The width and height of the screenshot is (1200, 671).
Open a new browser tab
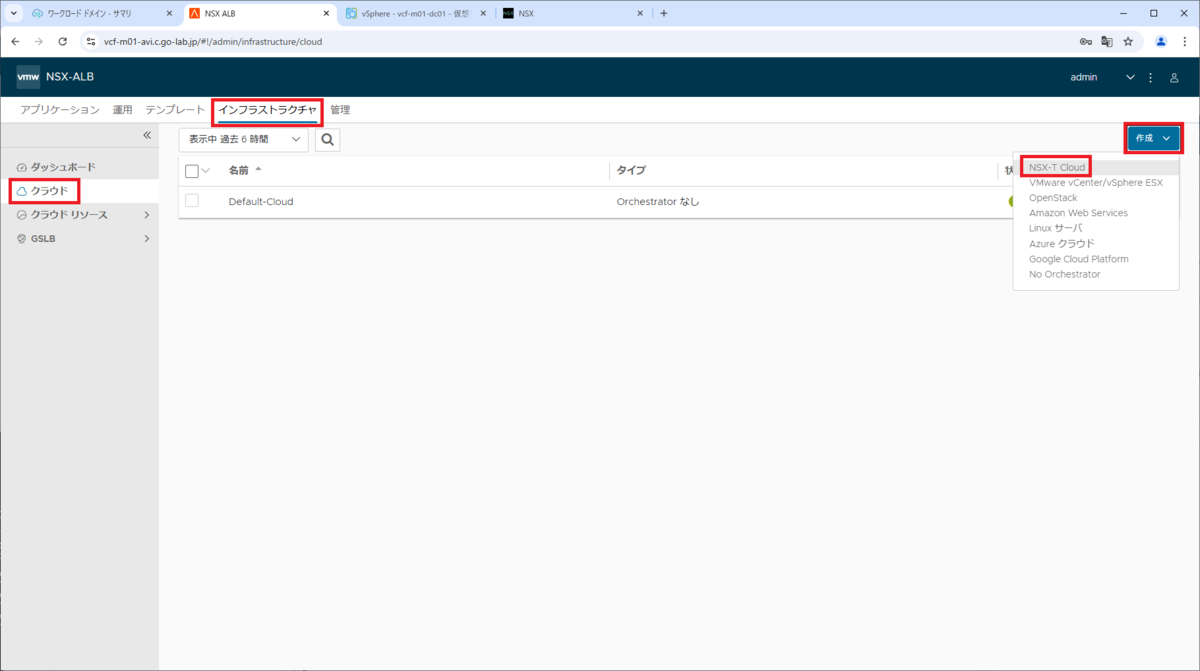[x=664, y=13]
